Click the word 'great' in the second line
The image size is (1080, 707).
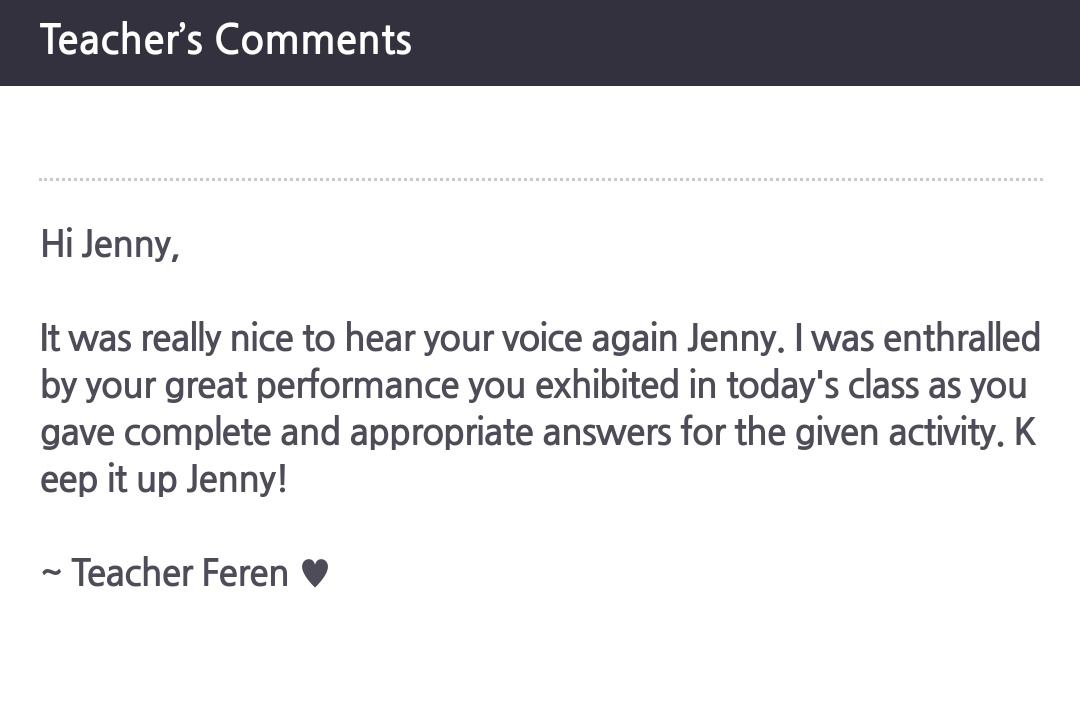(x=205, y=387)
